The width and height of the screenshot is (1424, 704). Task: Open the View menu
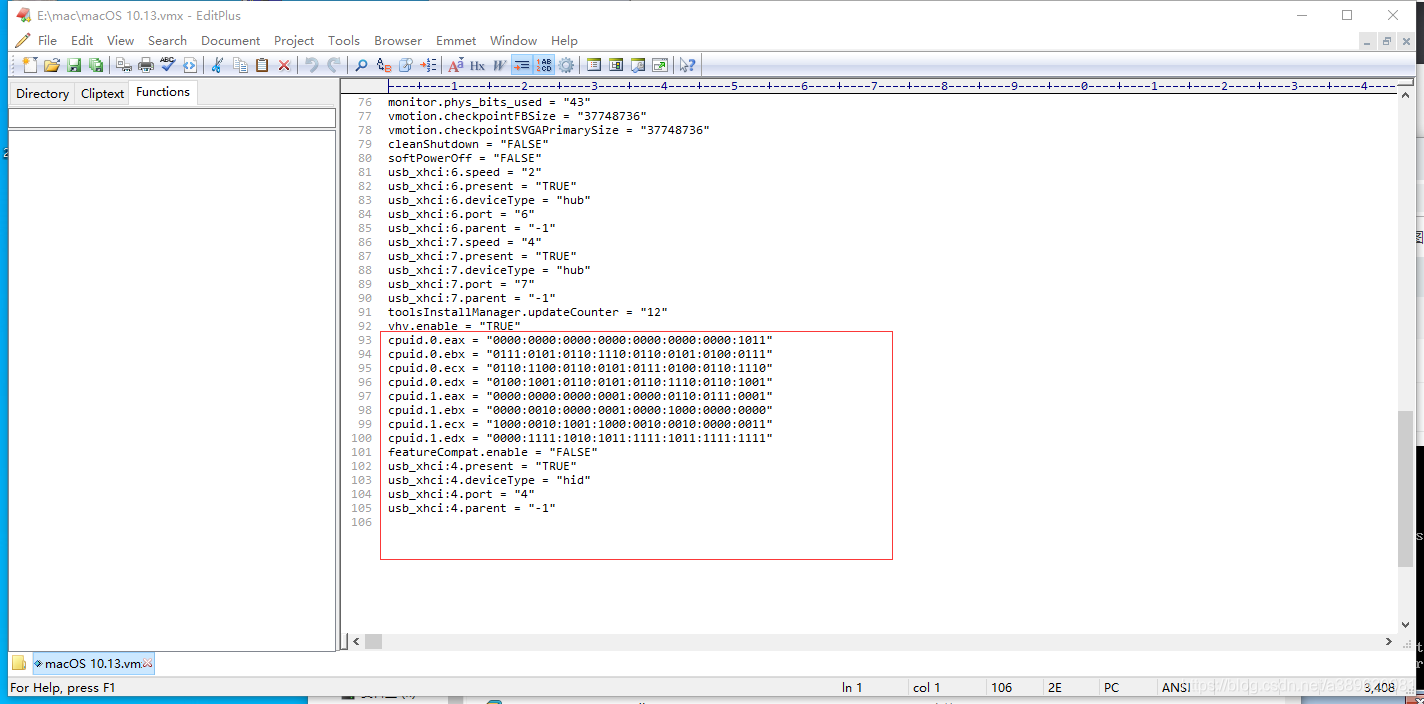pos(120,41)
